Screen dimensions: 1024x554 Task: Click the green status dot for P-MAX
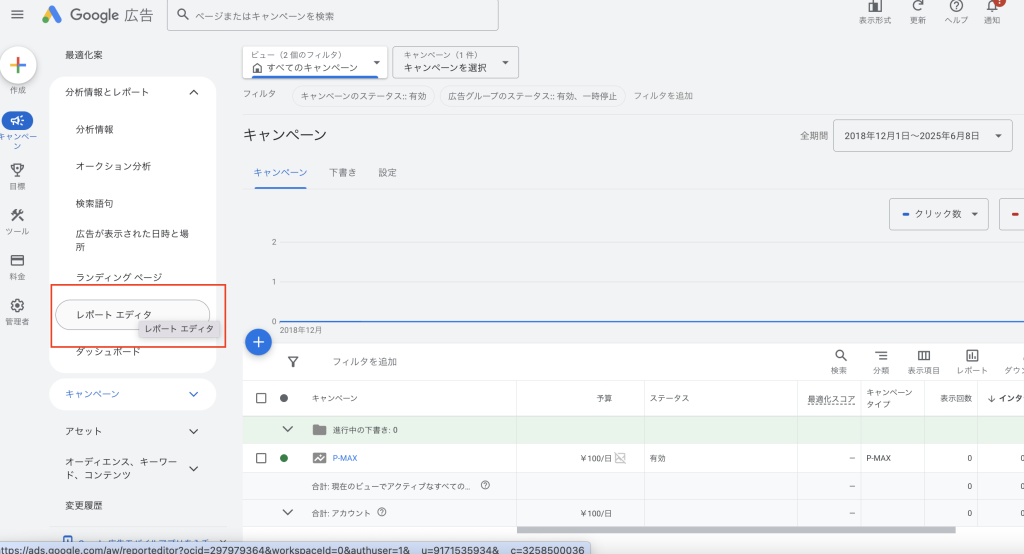click(x=284, y=458)
